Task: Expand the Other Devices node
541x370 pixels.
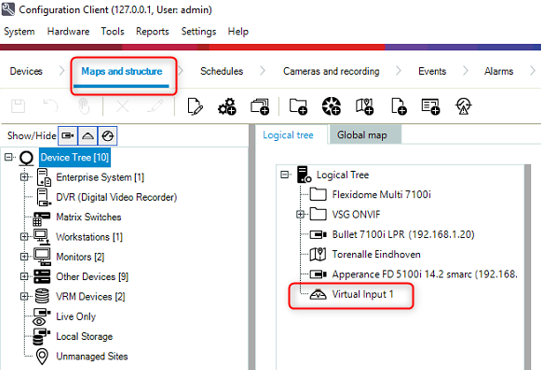Action: coord(24,276)
